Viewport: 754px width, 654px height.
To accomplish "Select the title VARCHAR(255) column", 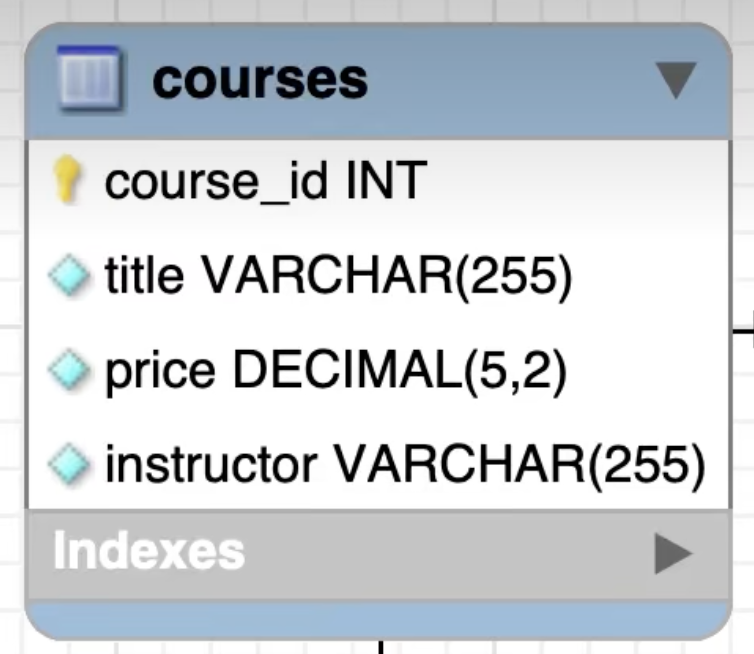I will (x=338, y=278).
